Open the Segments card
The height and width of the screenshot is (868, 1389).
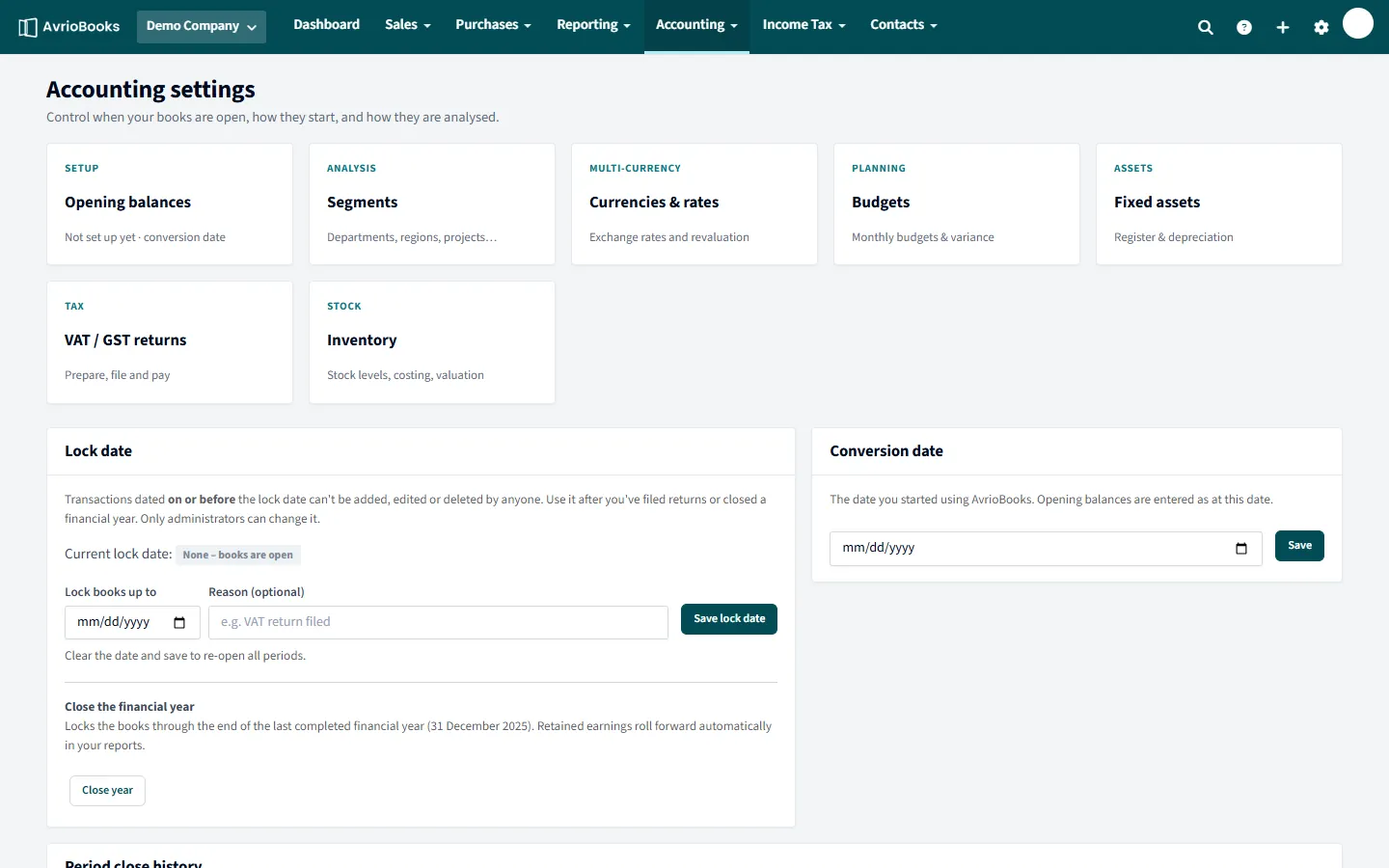pos(432,204)
